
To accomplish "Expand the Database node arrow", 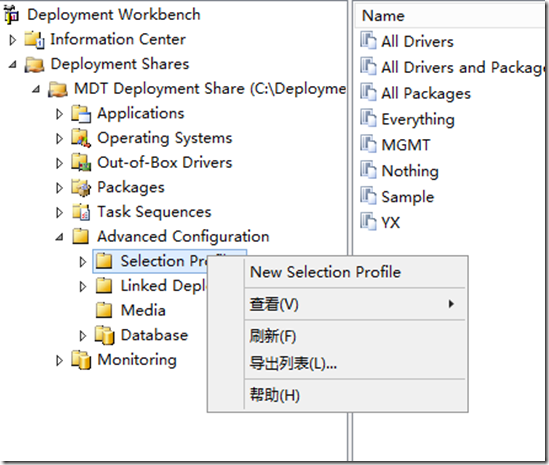I will pyautogui.click(x=83, y=336).
